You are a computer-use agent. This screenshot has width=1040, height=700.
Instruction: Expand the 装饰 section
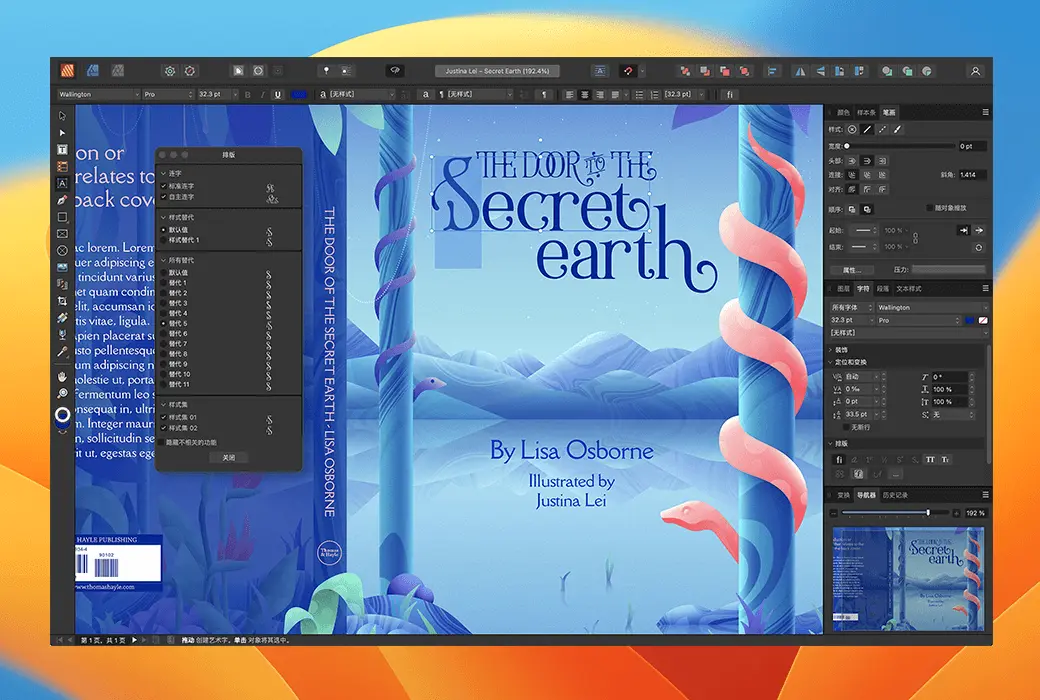[x=830, y=350]
